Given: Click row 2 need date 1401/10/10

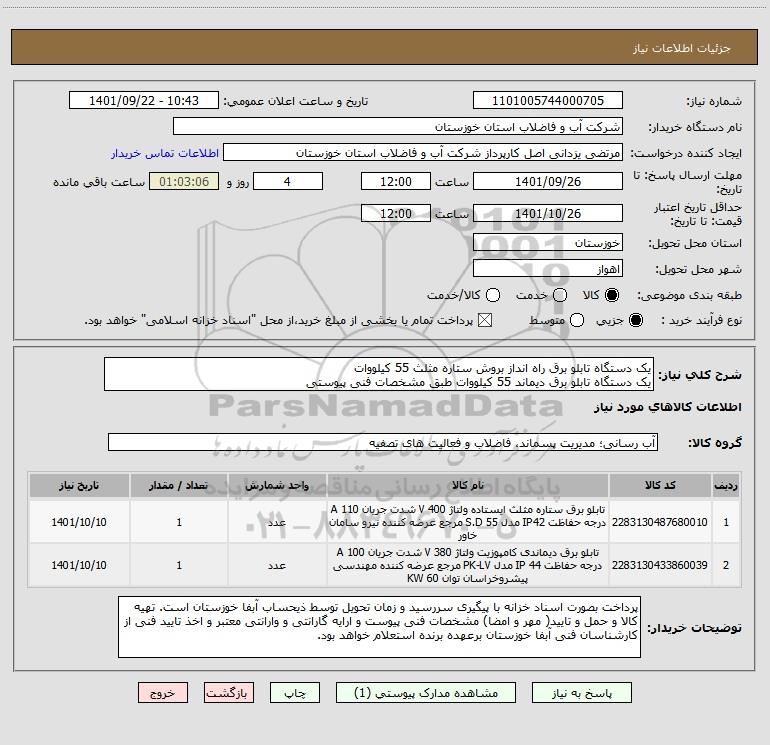Looking at the screenshot, I should click(79, 565).
